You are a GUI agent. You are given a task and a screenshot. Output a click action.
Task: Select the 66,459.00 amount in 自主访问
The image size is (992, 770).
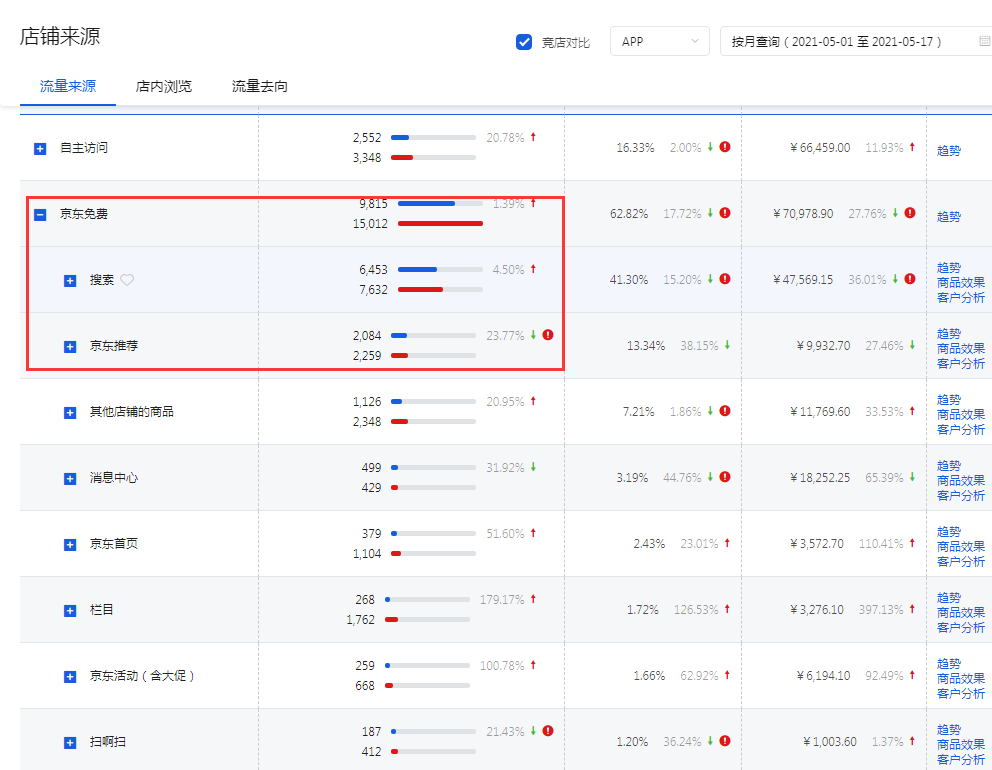point(820,147)
